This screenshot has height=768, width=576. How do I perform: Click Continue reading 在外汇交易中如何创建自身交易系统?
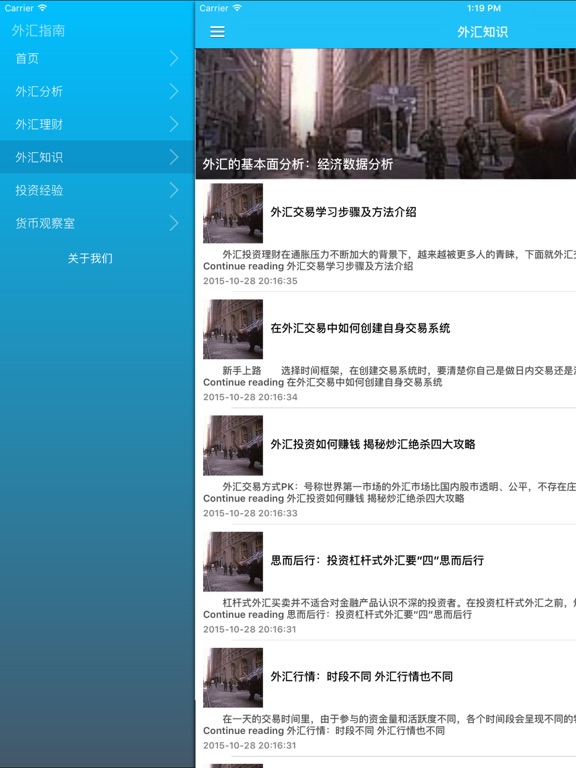323,383
